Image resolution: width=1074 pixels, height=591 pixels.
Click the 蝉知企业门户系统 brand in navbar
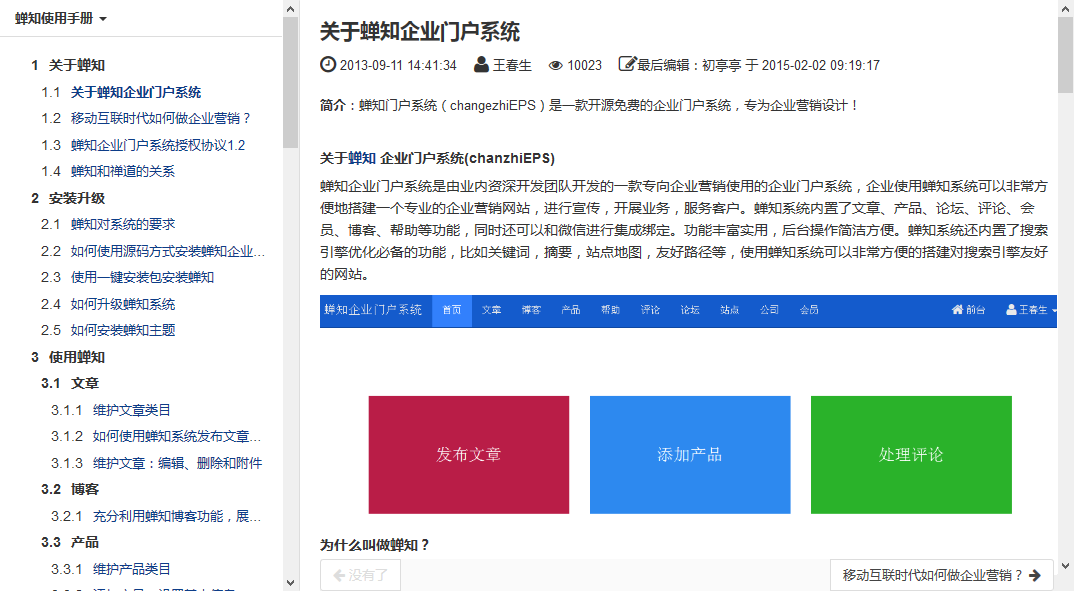pyautogui.click(x=373, y=310)
